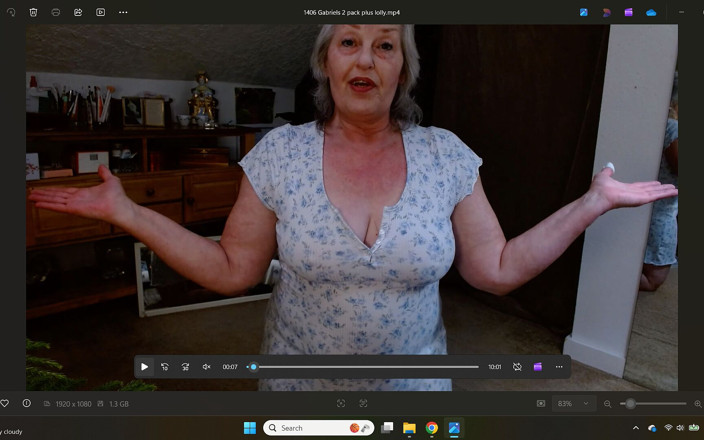Click the blue playback position knob

[x=254, y=367]
